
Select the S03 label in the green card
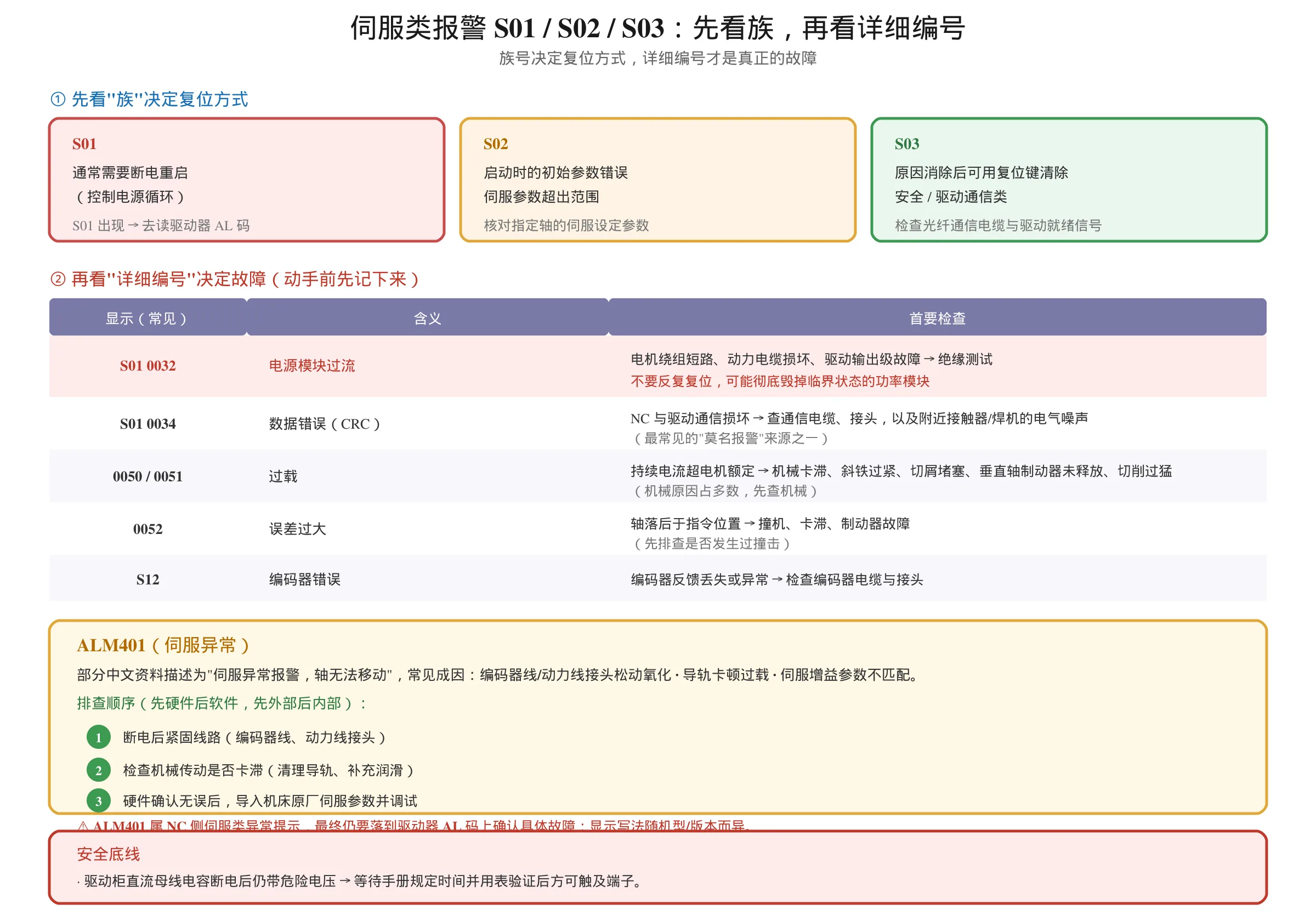click(x=907, y=144)
